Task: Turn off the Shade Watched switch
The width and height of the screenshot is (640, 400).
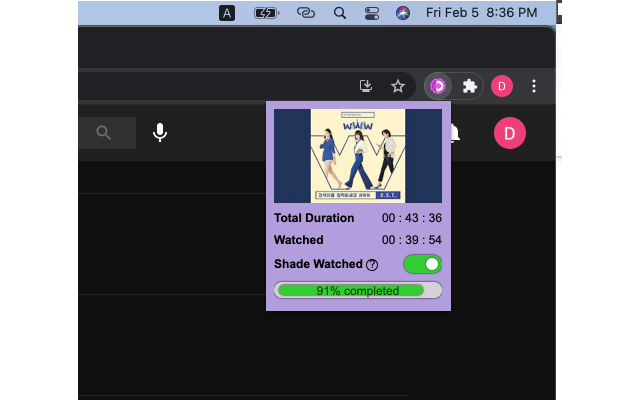Action: pyautogui.click(x=422, y=264)
